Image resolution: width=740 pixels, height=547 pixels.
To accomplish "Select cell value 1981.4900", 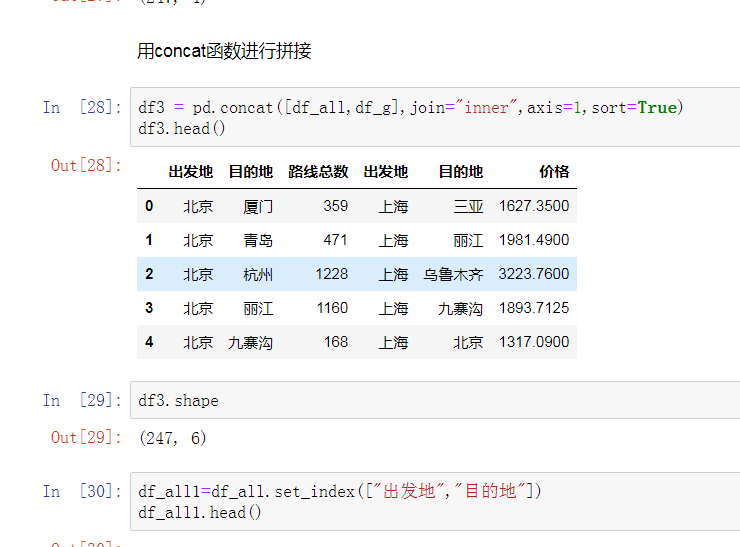I will click(x=534, y=240).
